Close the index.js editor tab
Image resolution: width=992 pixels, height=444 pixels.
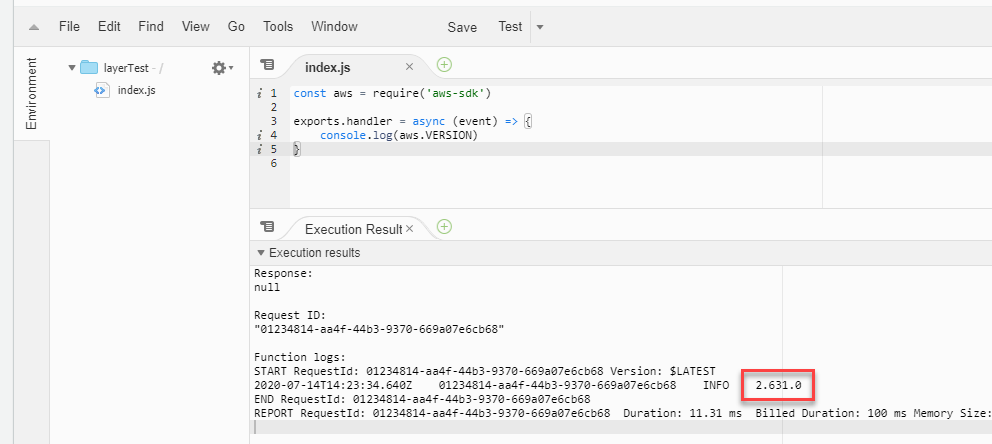click(409, 66)
